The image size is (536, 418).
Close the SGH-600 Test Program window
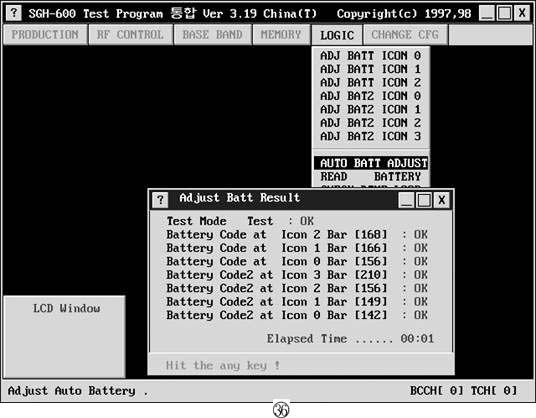(522, 13)
